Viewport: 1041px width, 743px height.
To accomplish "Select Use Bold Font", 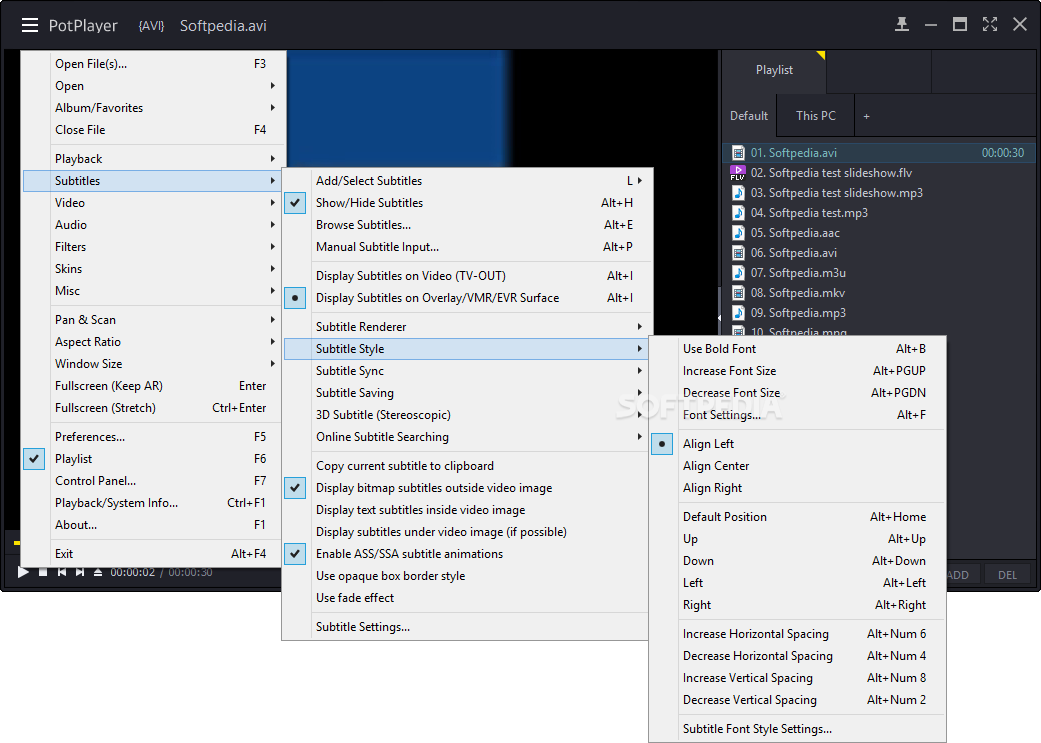I will click(x=797, y=349).
